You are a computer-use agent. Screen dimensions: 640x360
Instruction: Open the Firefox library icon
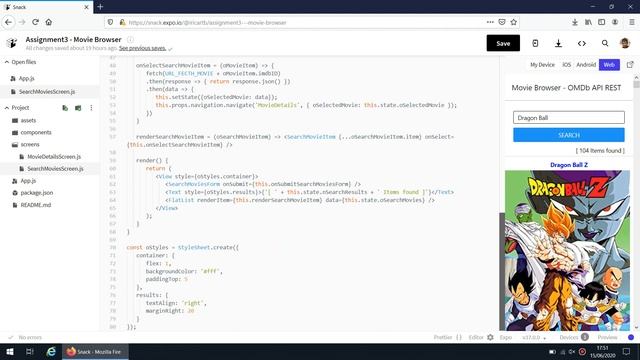[588, 22]
